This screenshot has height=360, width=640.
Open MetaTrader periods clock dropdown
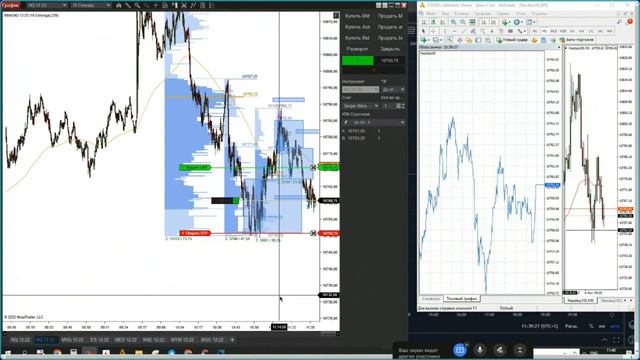pyautogui.click(x=518, y=22)
